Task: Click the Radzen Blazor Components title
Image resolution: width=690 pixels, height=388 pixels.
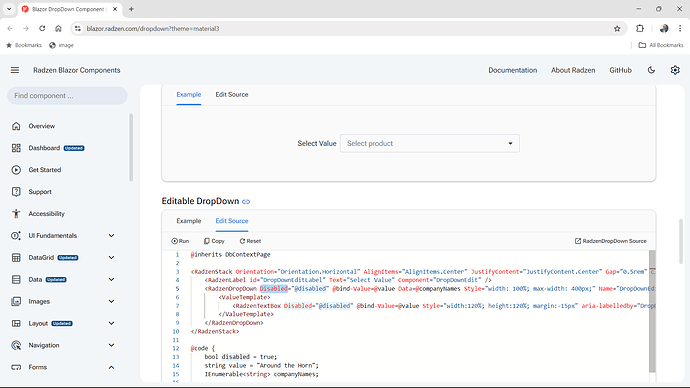Action: pyautogui.click(x=77, y=70)
